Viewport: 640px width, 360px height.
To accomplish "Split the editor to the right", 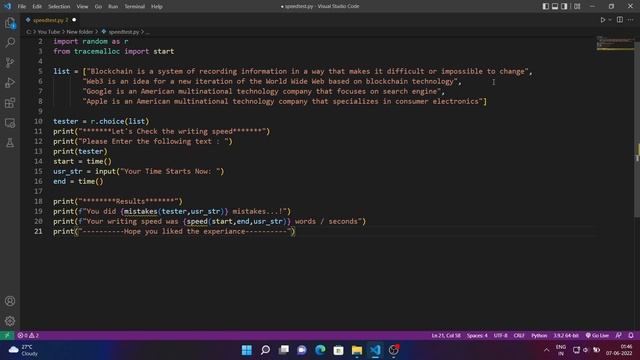I will [620, 20].
